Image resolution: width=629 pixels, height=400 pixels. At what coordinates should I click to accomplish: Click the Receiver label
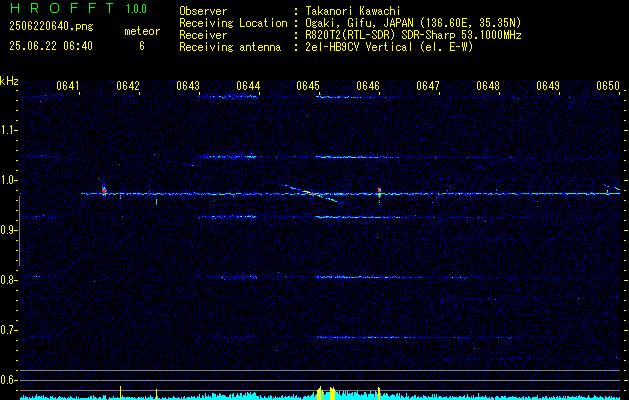pos(203,35)
